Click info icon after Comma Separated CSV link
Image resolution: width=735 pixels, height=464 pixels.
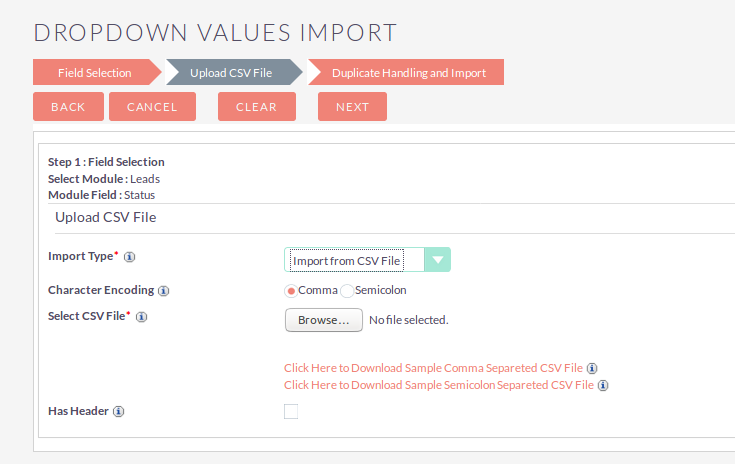[x=592, y=368]
